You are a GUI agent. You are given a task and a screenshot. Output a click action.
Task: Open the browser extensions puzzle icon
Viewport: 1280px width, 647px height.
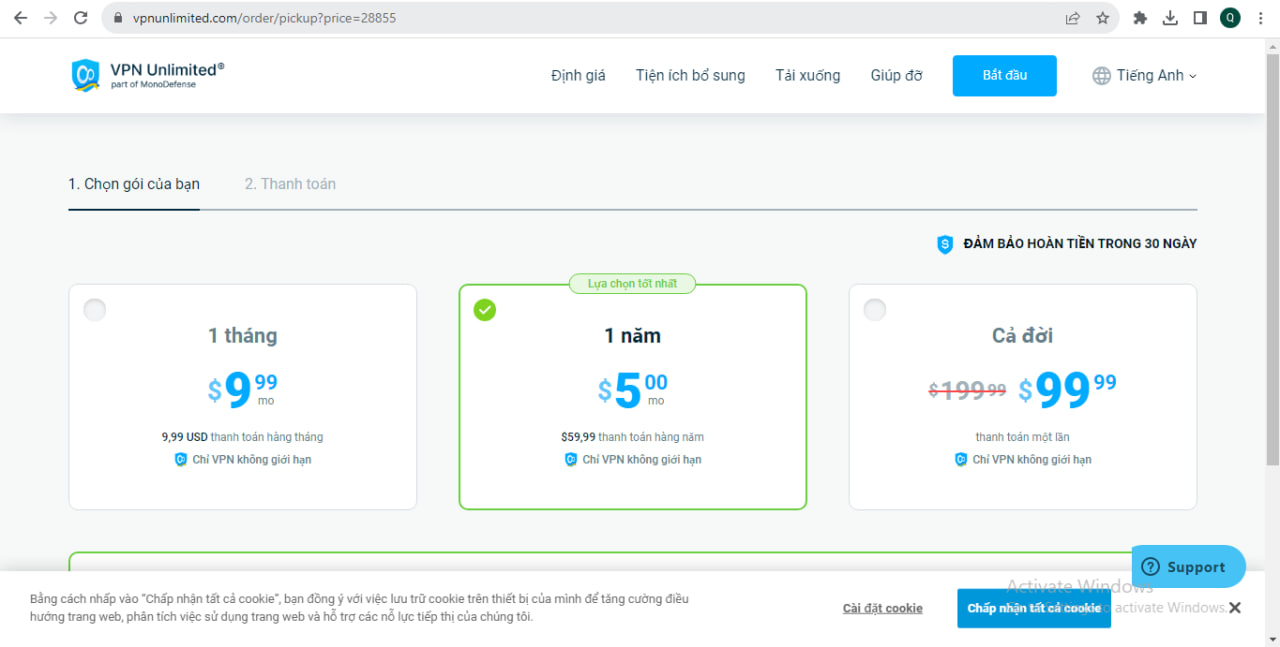coord(1140,18)
